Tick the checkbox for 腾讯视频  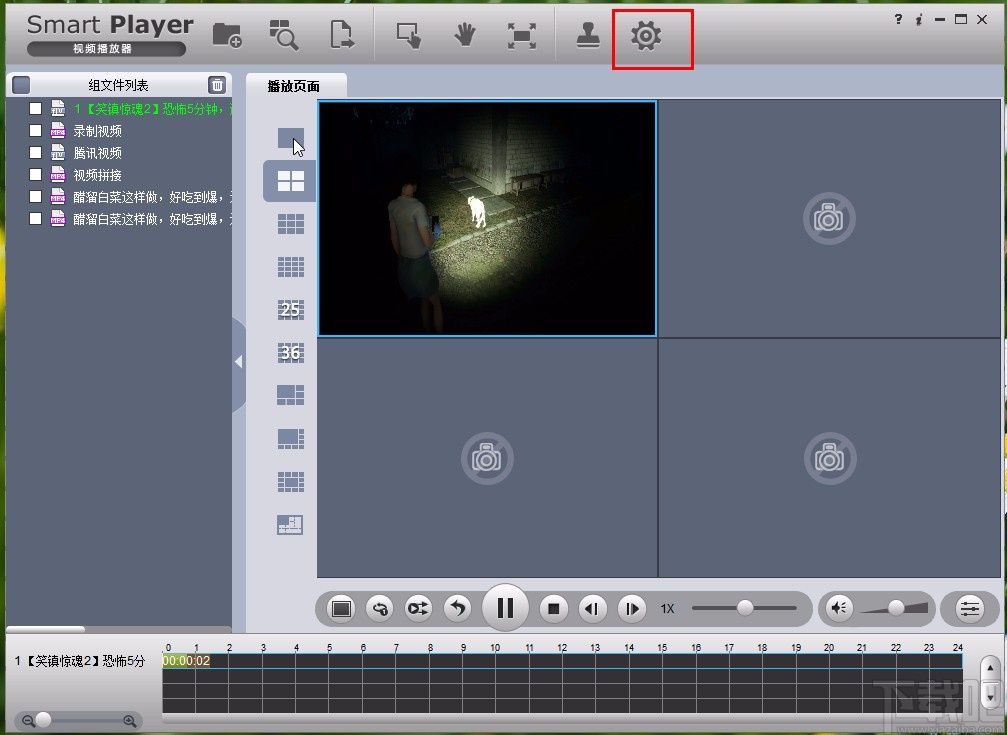pyautogui.click(x=36, y=153)
